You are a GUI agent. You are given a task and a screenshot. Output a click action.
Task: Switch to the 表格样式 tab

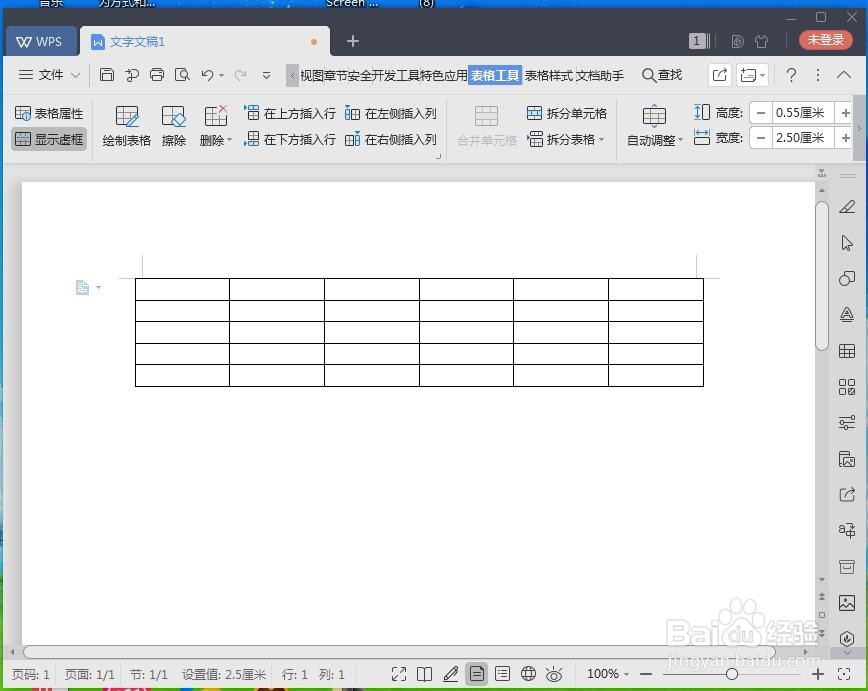549,75
